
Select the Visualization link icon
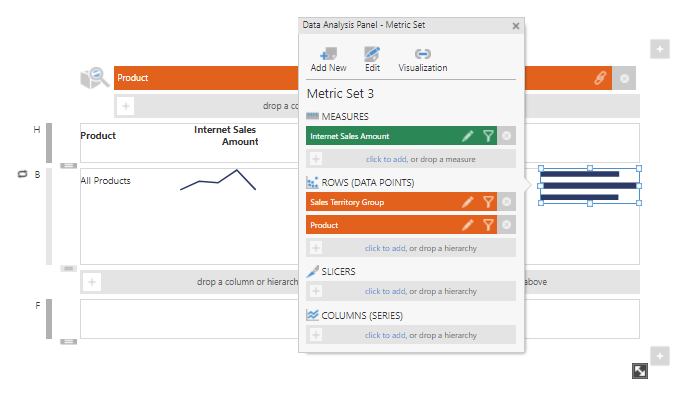click(x=423, y=54)
